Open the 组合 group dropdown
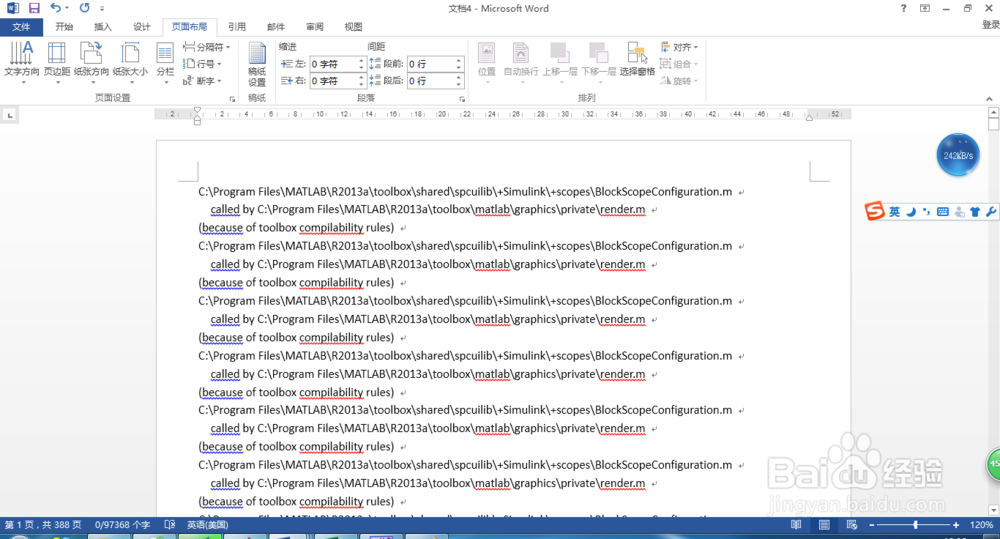The image size is (1000, 539). (679, 64)
